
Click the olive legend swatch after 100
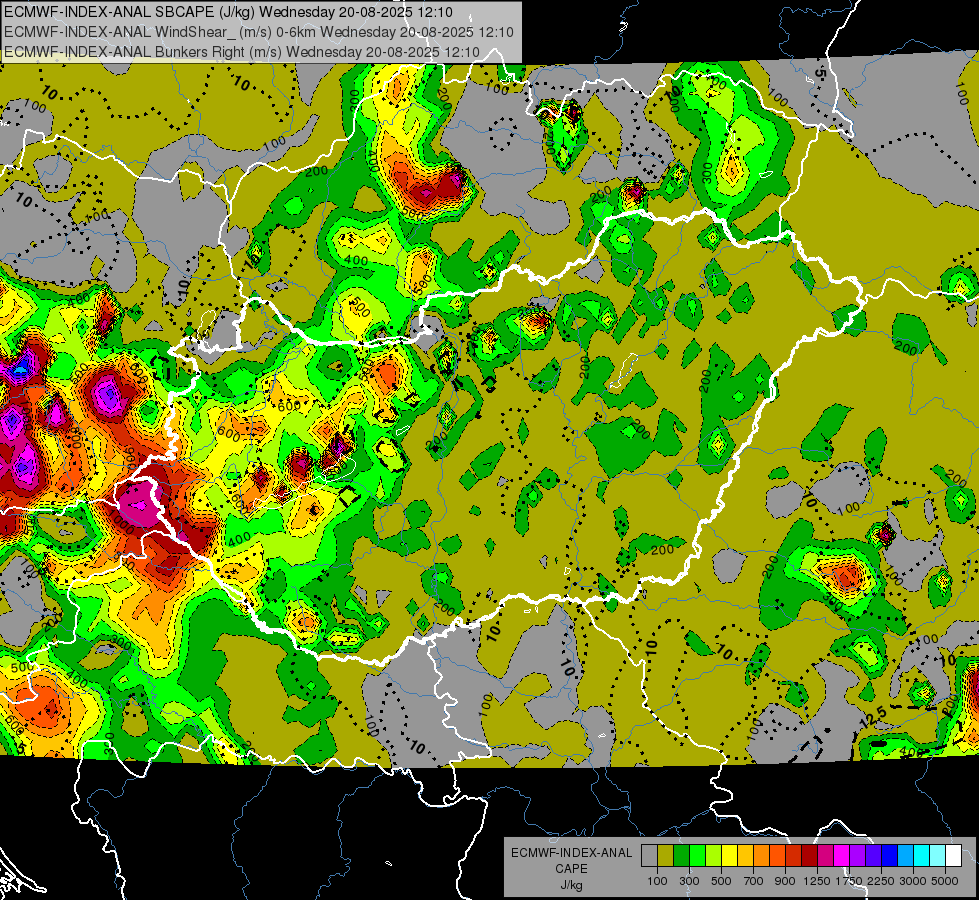coord(666,855)
